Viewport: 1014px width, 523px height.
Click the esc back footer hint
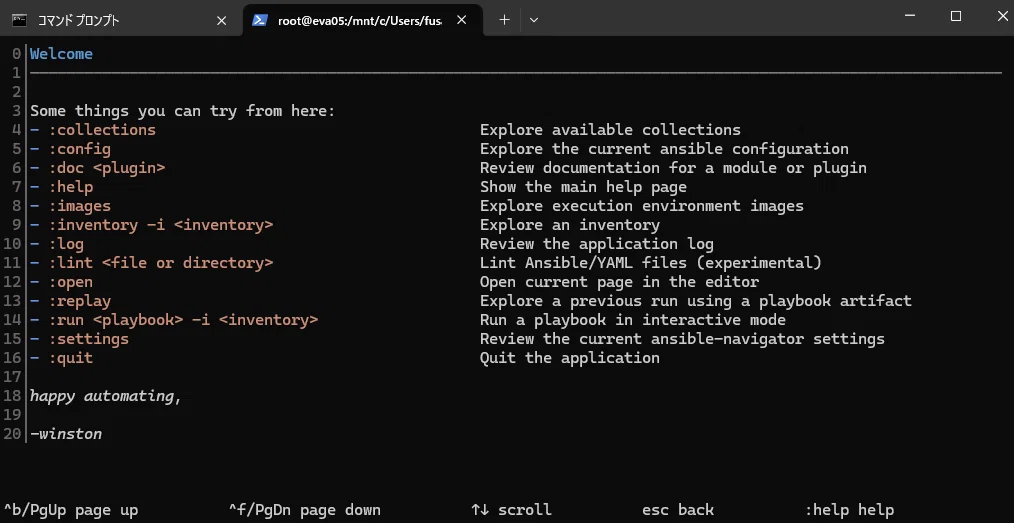[678, 510]
